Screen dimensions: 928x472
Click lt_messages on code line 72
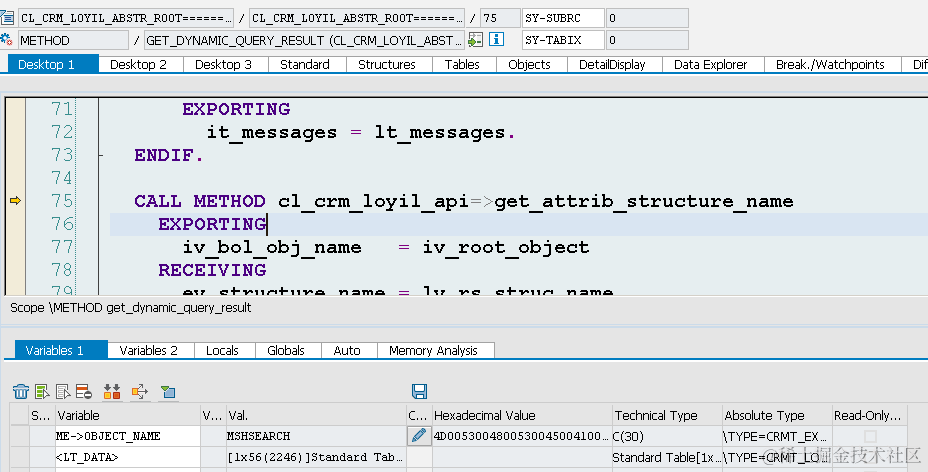440,132
